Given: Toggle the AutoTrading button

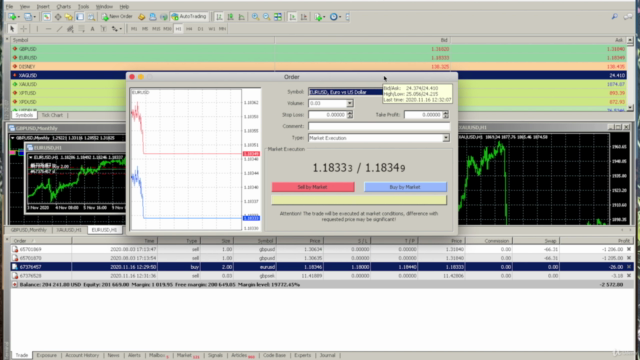Looking at the screenshot, I should coord(189,17).
